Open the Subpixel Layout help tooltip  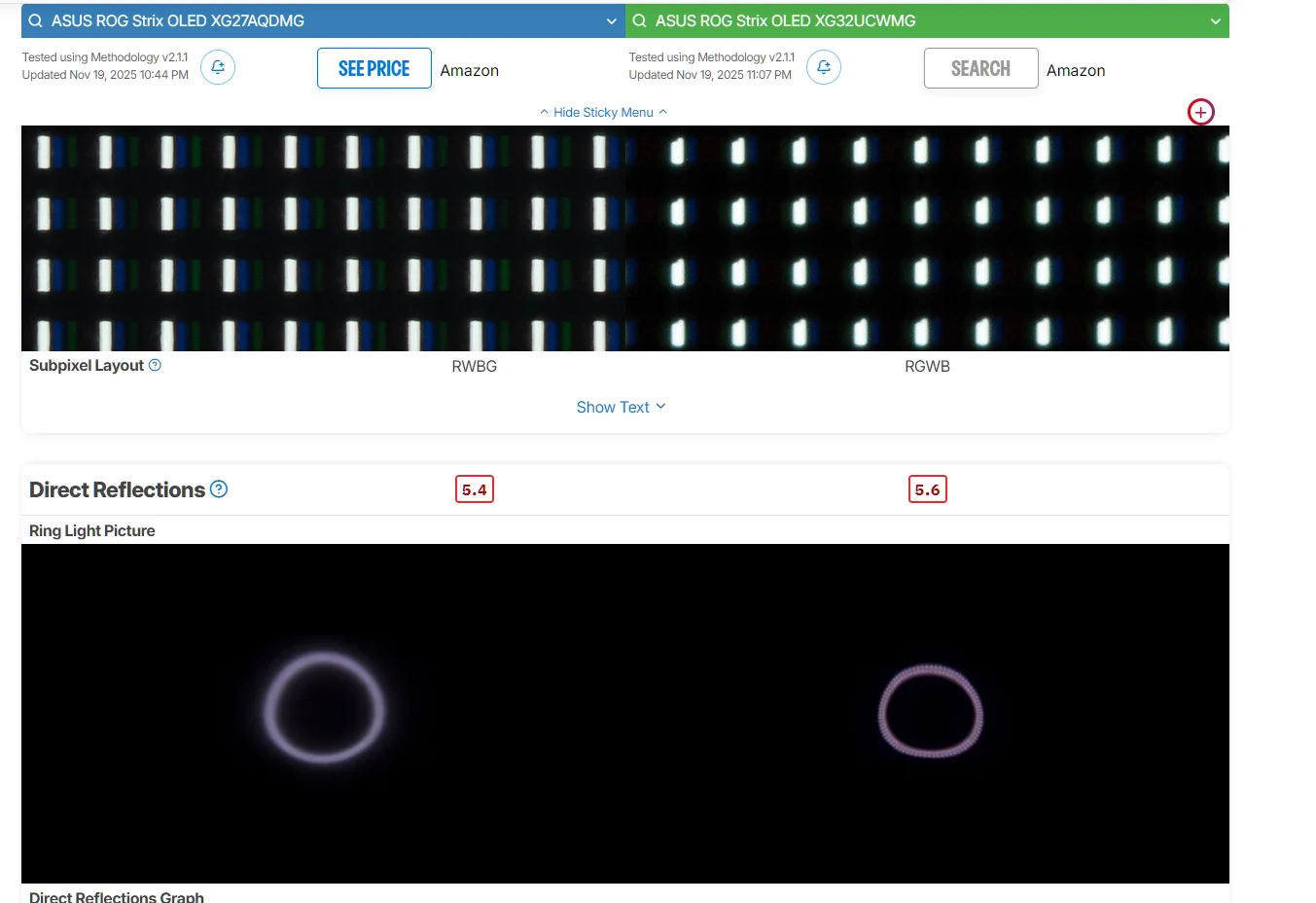[156, 365]
